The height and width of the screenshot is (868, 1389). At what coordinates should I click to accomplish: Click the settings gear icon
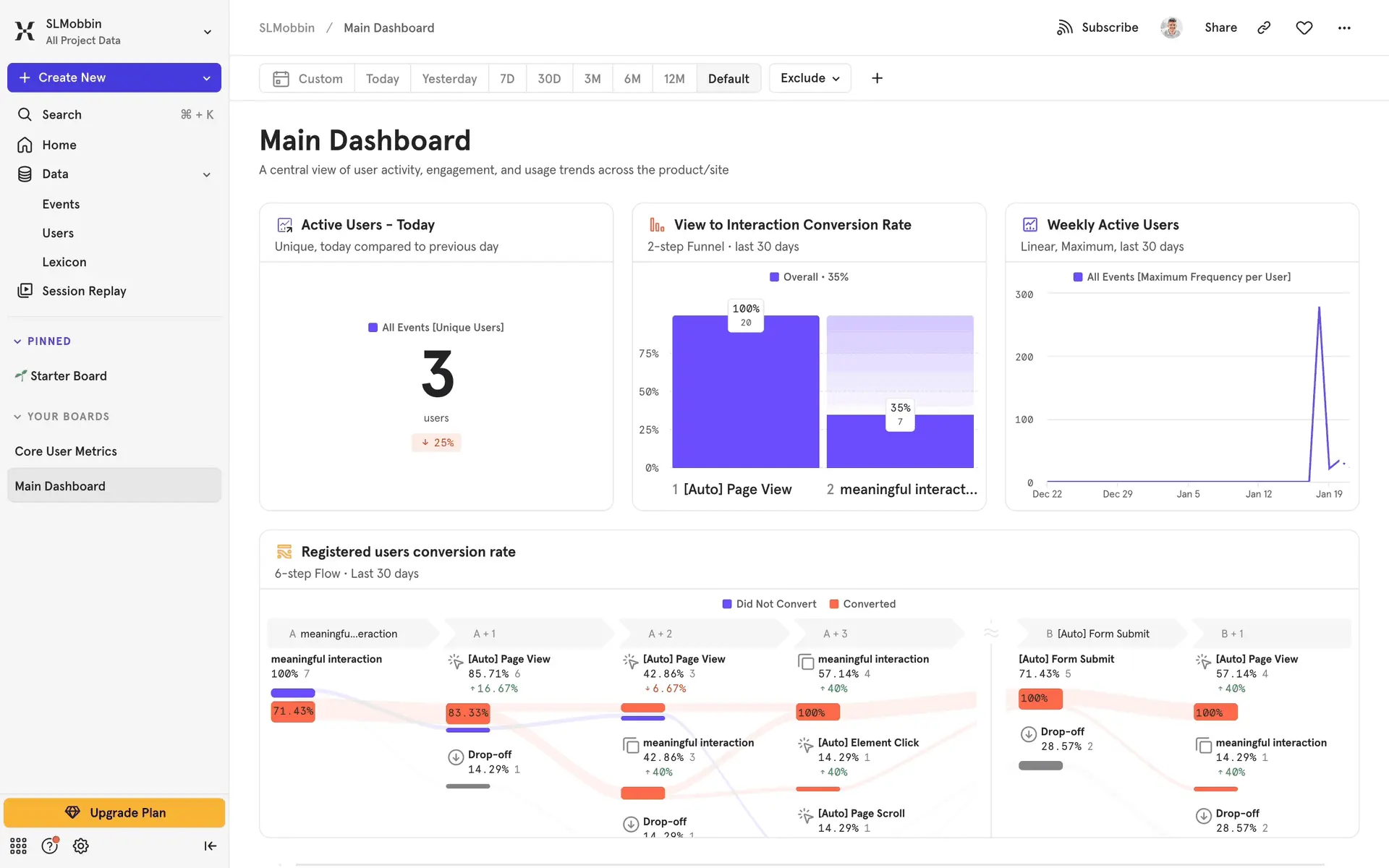pos(81,846)
